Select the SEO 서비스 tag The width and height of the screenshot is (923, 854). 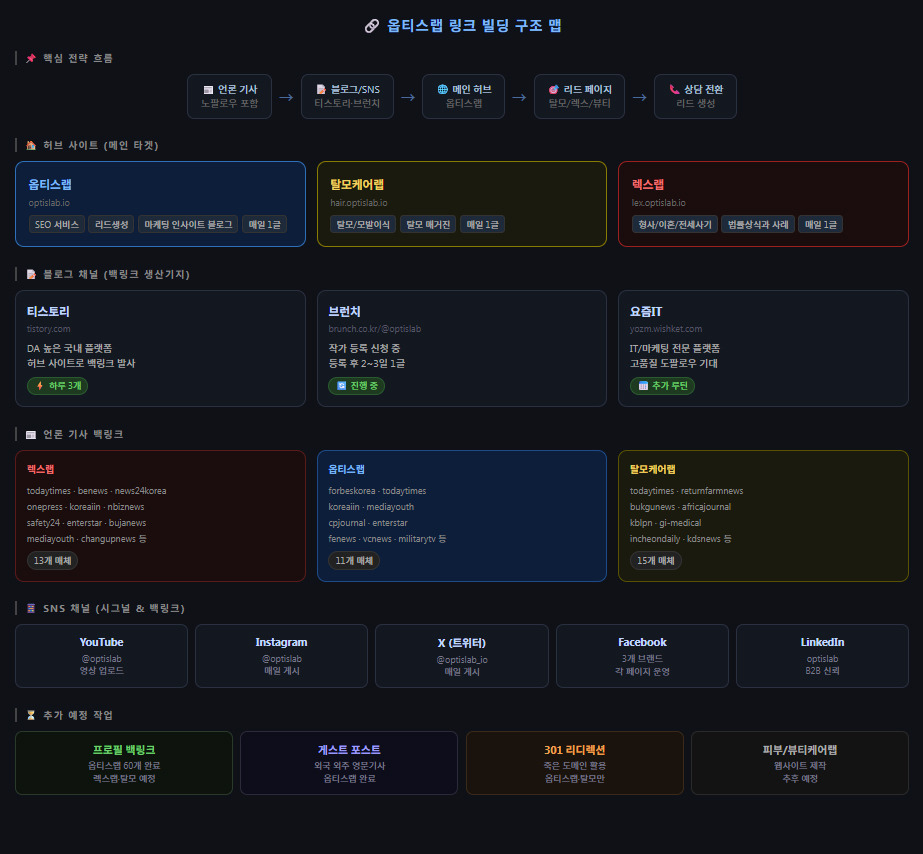click(x=57, y=225)
